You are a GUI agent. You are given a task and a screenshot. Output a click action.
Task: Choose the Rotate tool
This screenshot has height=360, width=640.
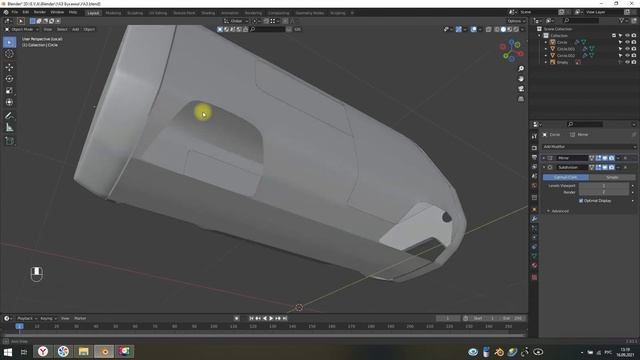pos(9,79)
